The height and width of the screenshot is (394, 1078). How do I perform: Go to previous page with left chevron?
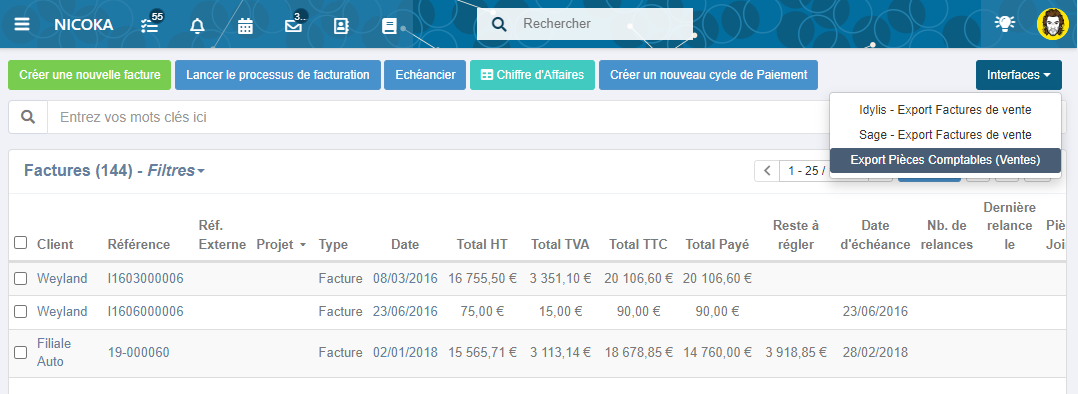[767, 171]
